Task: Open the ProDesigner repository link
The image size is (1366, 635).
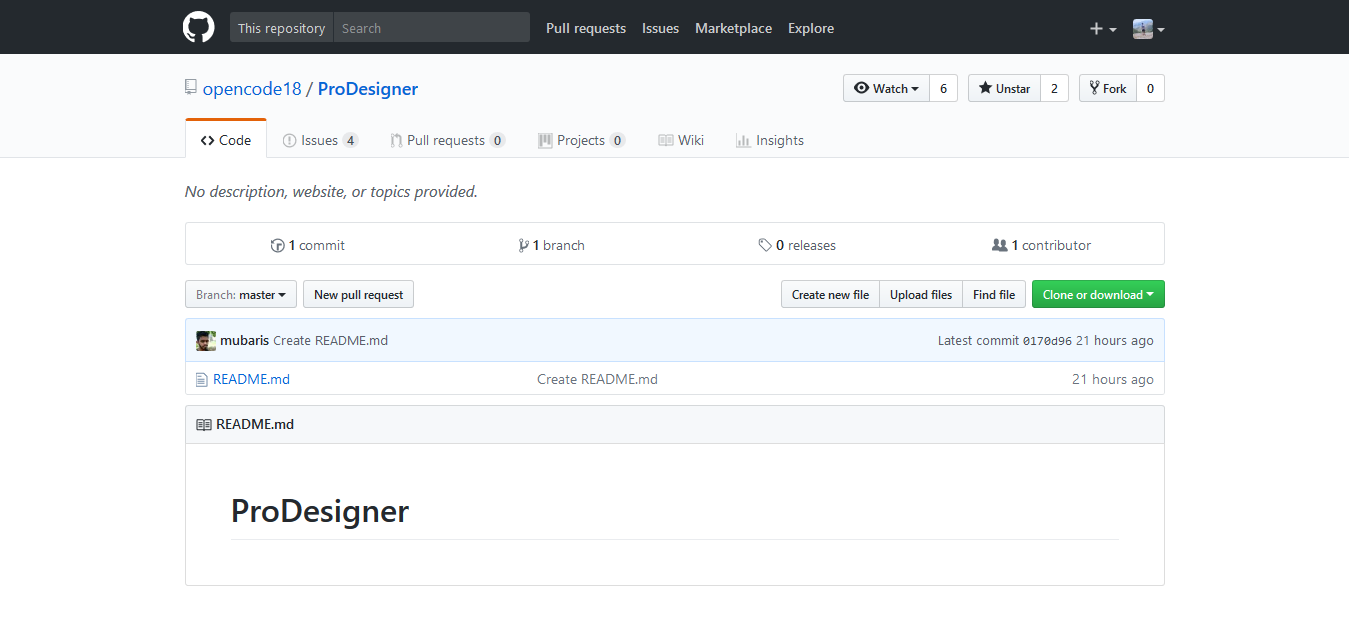Action: (368, 89)
